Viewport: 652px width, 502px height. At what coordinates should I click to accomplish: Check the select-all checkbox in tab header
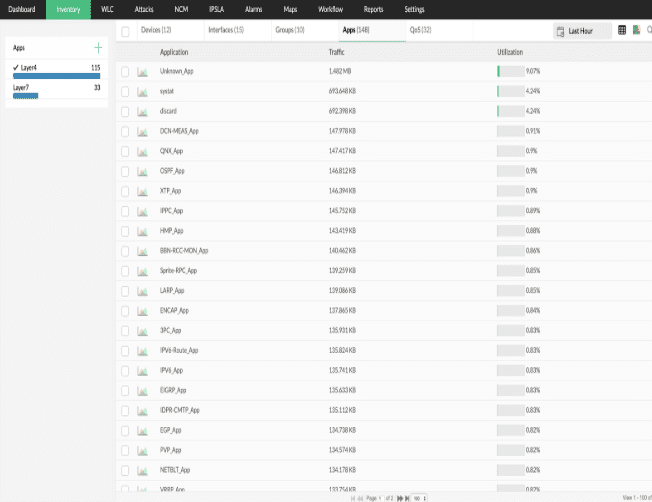[125, 32]
